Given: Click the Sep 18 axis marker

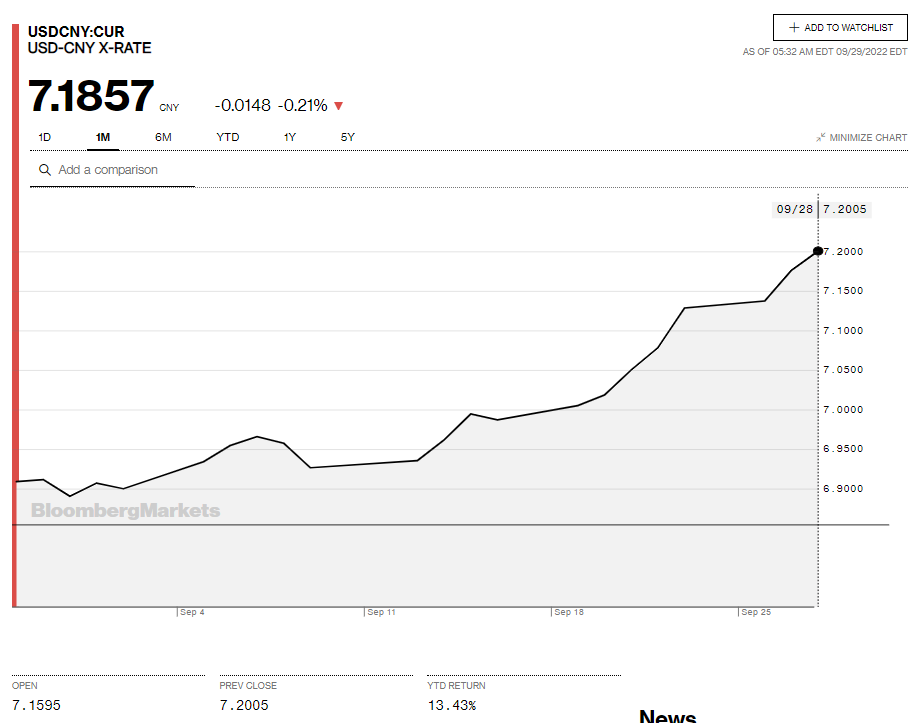Looking at the screenshot, I should (569, 612).
